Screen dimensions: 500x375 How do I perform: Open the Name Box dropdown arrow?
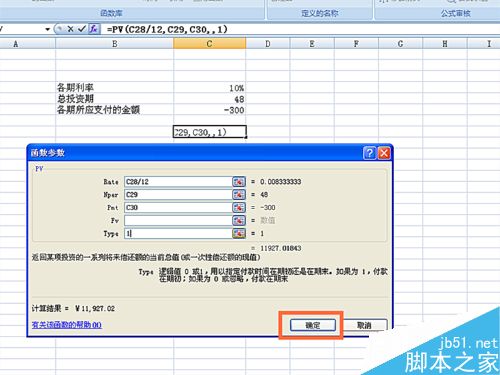pyautogui.click(x=47, y=29)
